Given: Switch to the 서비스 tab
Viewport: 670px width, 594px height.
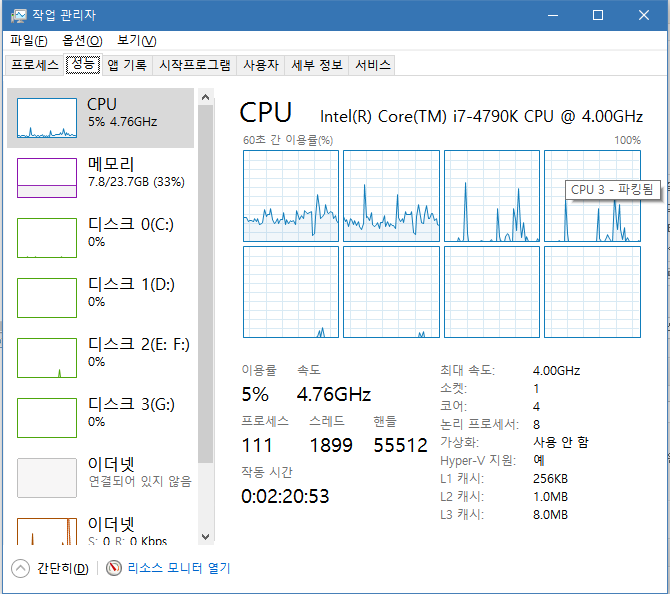Looking at the screenshot, I should point(373,65).
